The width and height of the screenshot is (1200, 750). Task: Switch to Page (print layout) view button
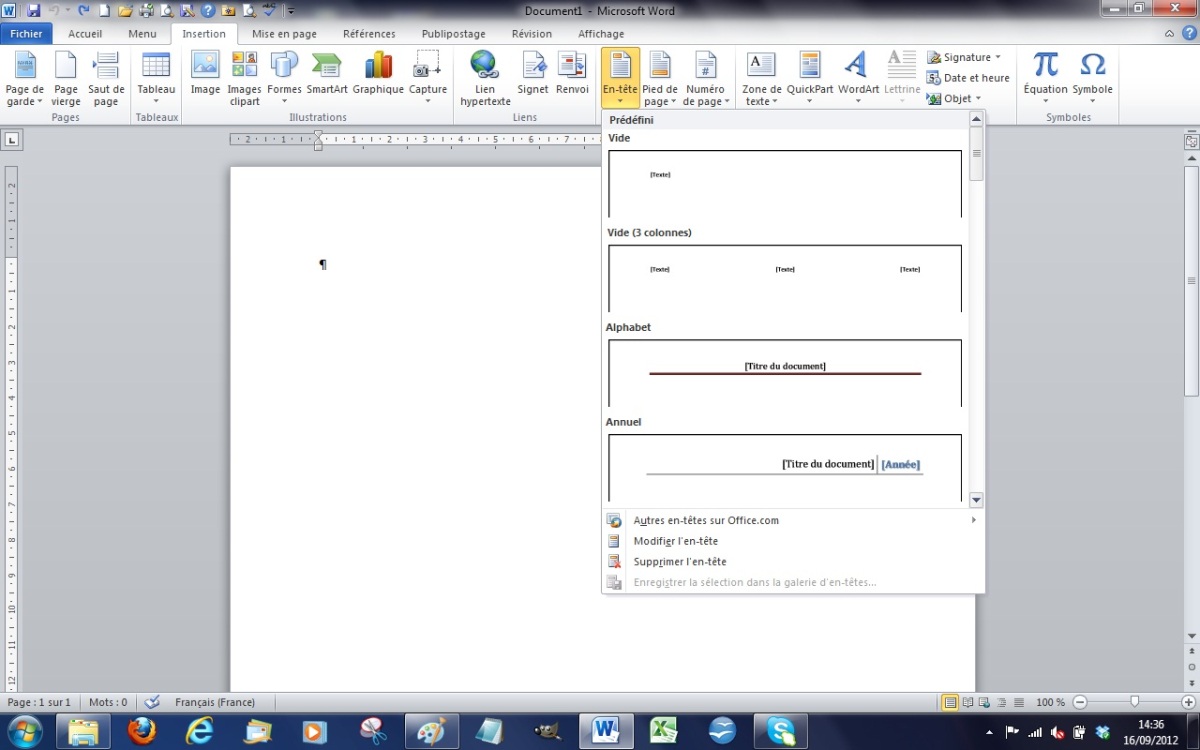coord(950,702)
